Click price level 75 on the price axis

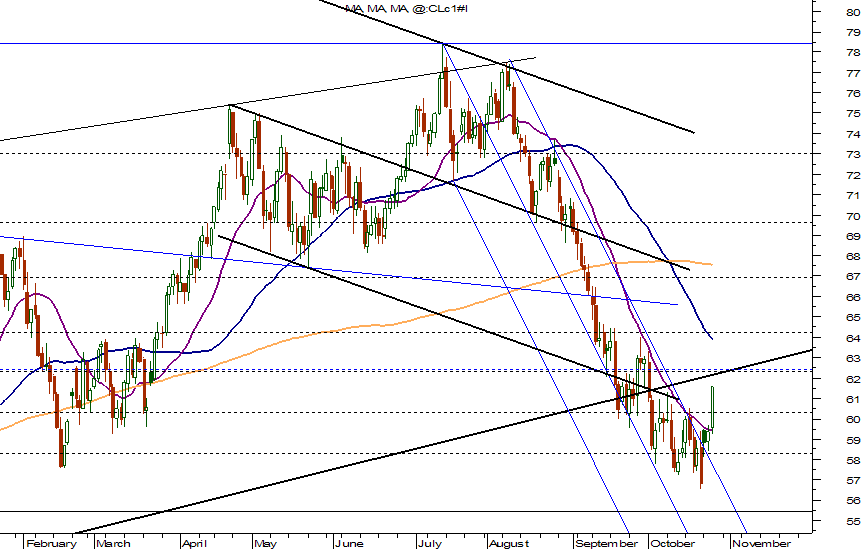click(x=853, y=114)
